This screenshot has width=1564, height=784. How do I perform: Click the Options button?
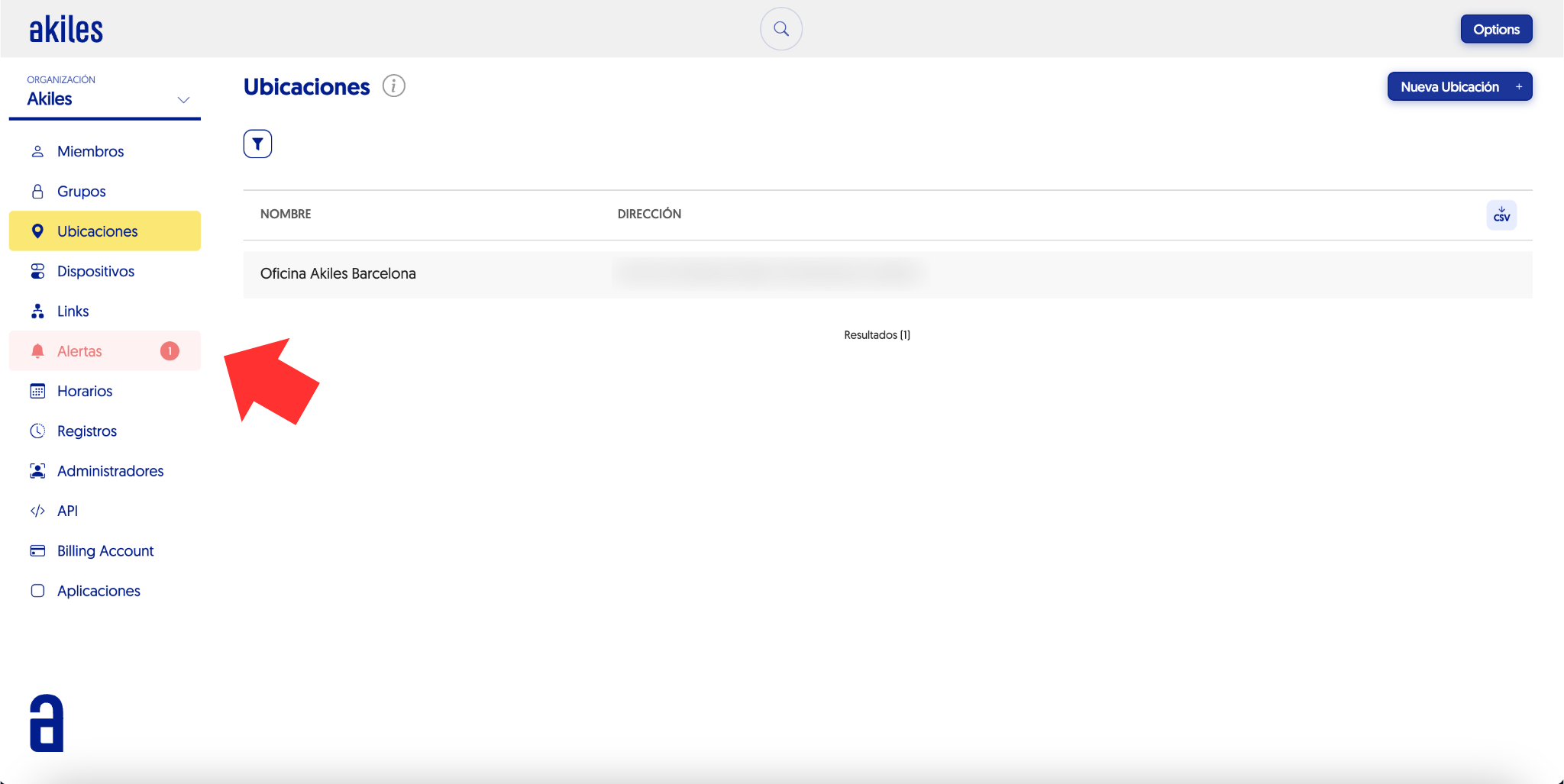1495,30
